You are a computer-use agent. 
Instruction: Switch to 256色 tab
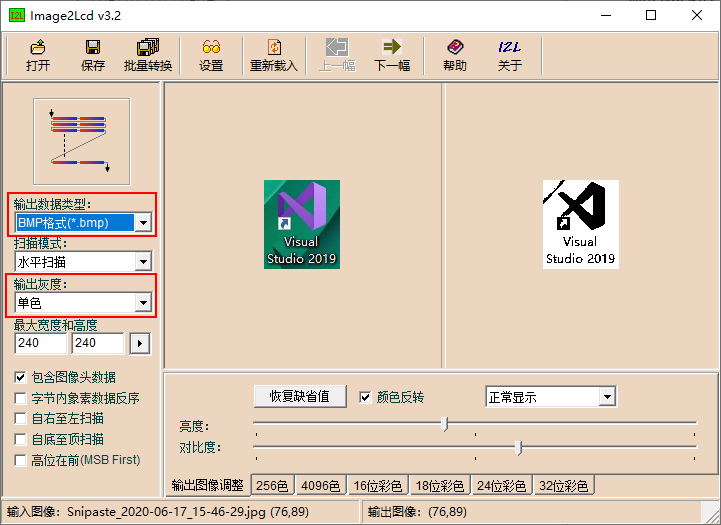tap(272, 485)
